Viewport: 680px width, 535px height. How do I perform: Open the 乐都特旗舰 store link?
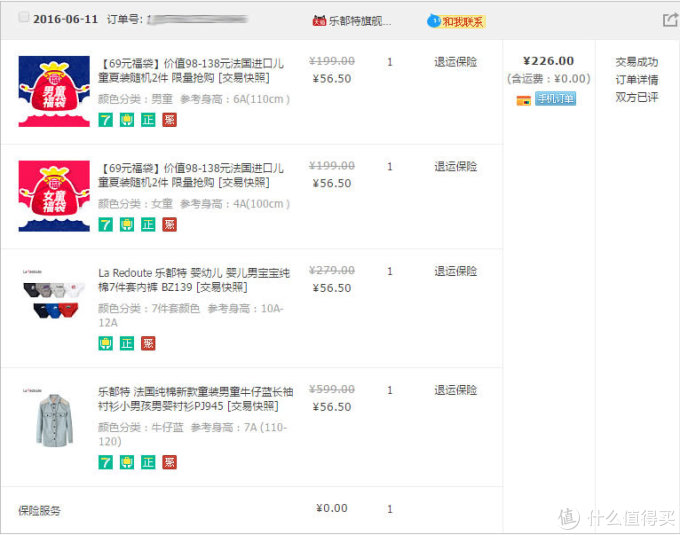point(360,21)
